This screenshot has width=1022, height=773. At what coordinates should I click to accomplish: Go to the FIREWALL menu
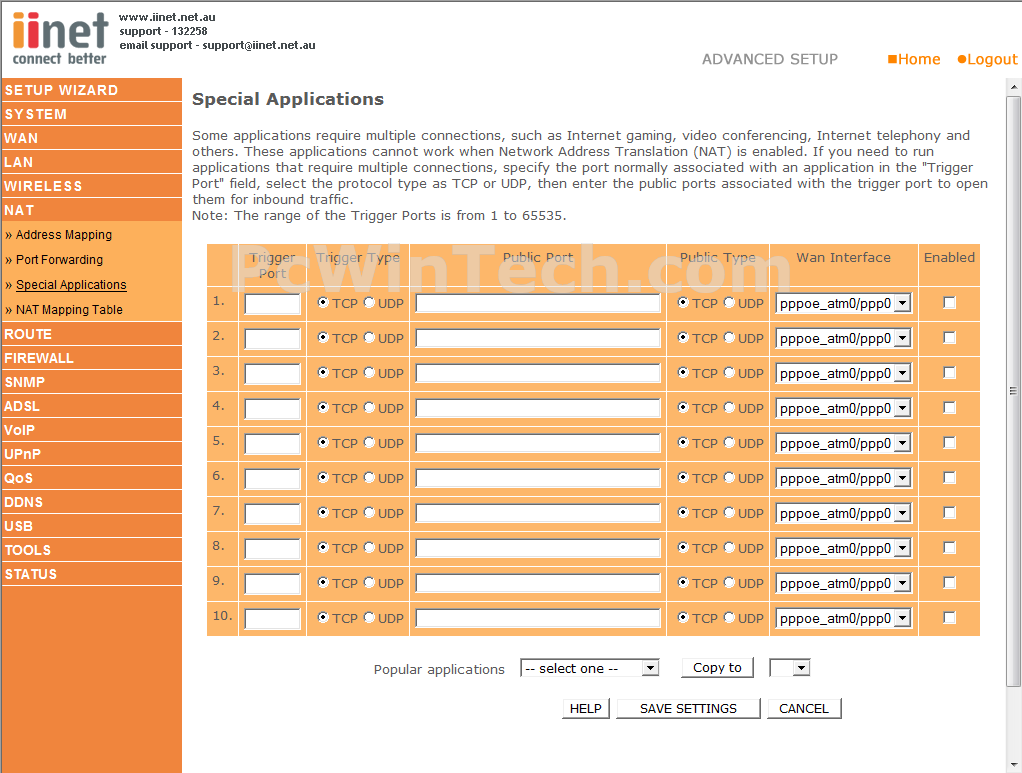coord(91,358)
